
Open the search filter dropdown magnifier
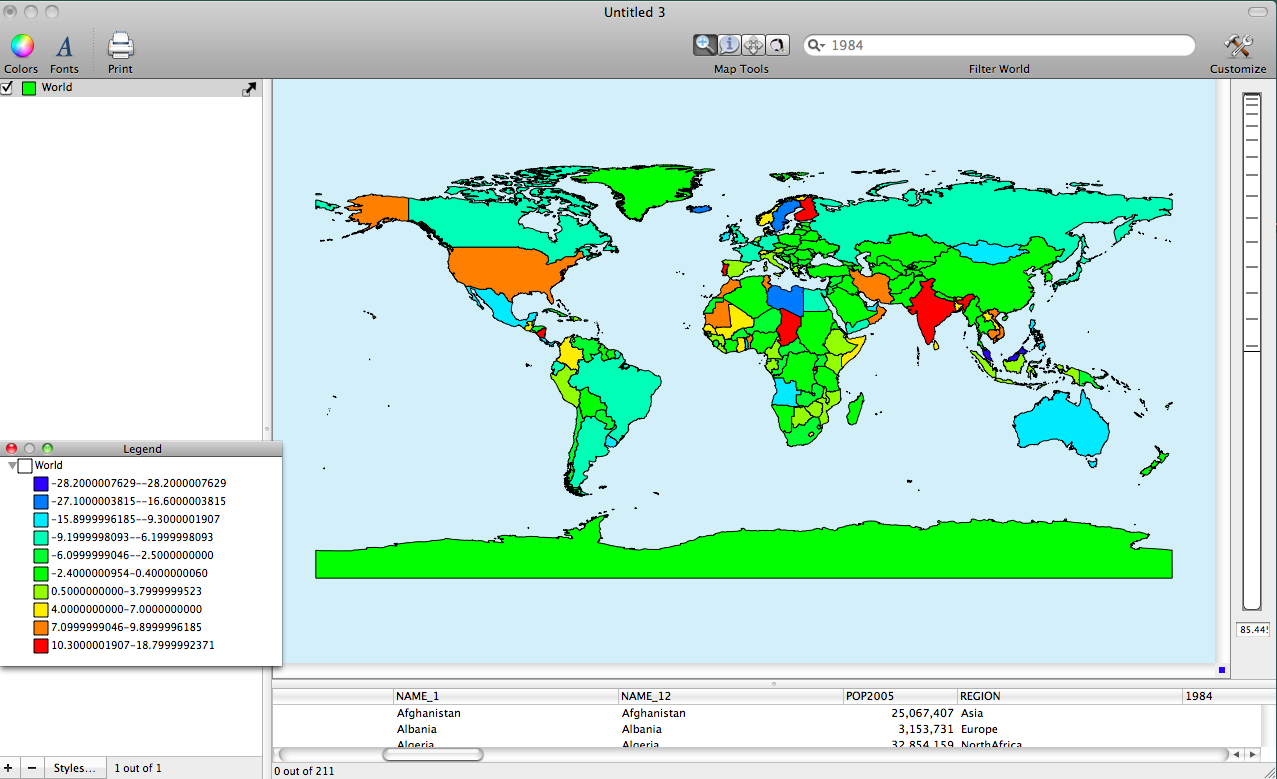point(816,45)
